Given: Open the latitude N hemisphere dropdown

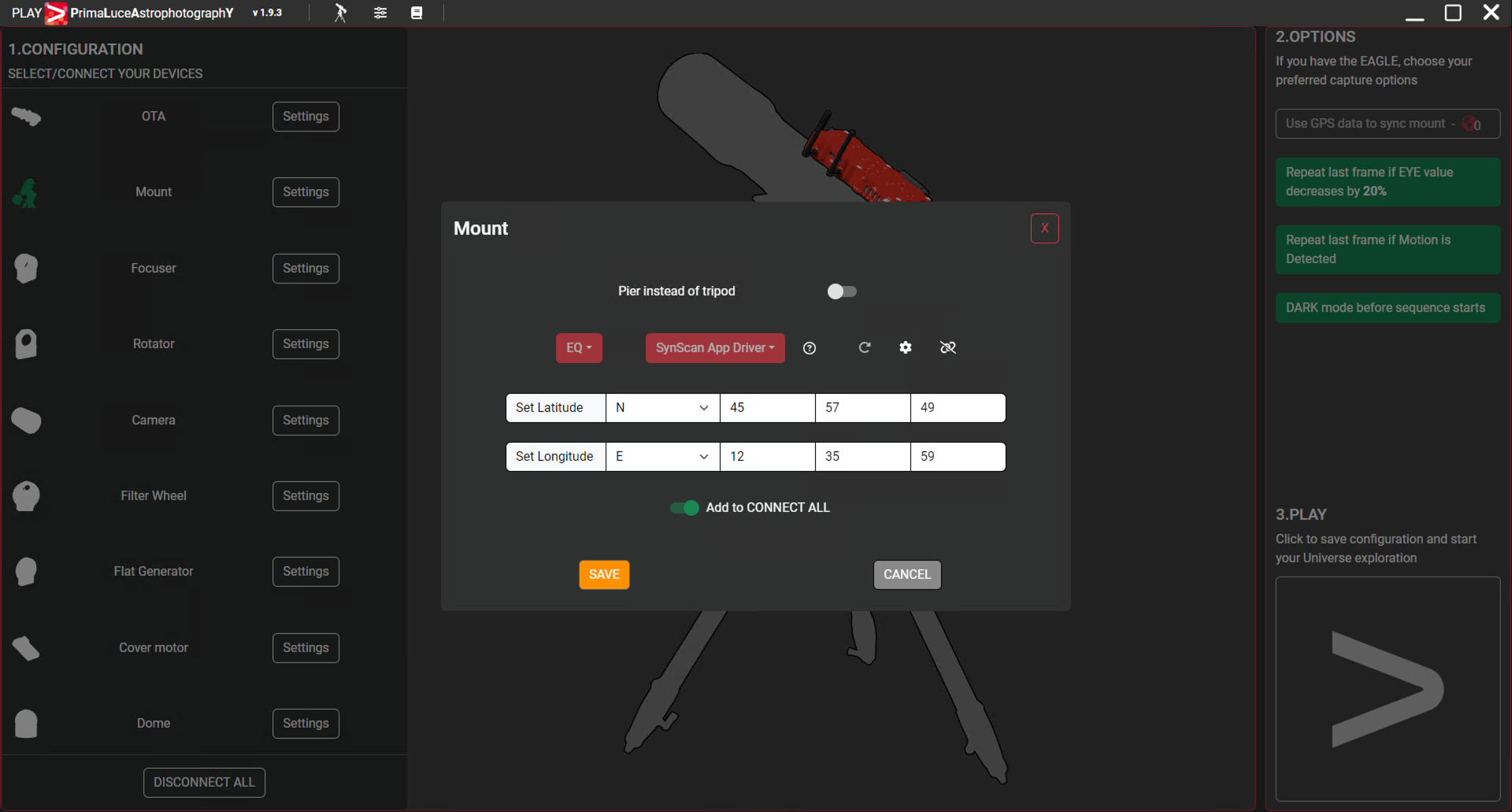Looking at the screenshot, I should pyautogui.click(x=662, y=408).
